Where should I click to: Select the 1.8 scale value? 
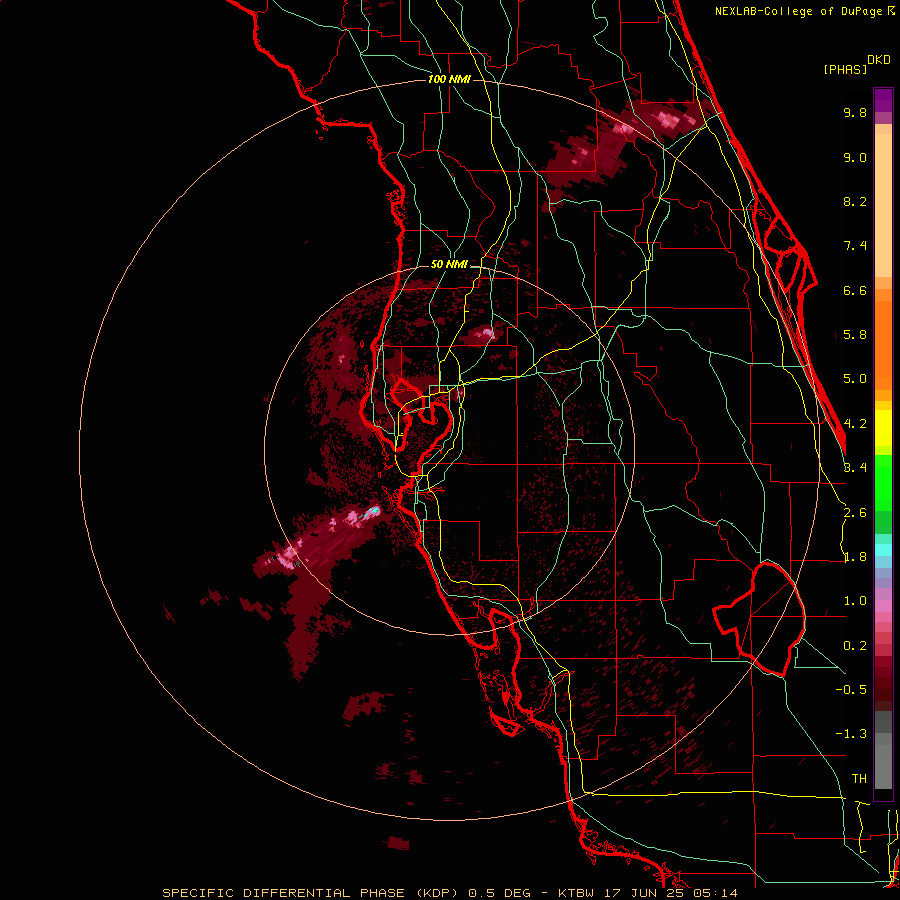click(x=855, y=557)
